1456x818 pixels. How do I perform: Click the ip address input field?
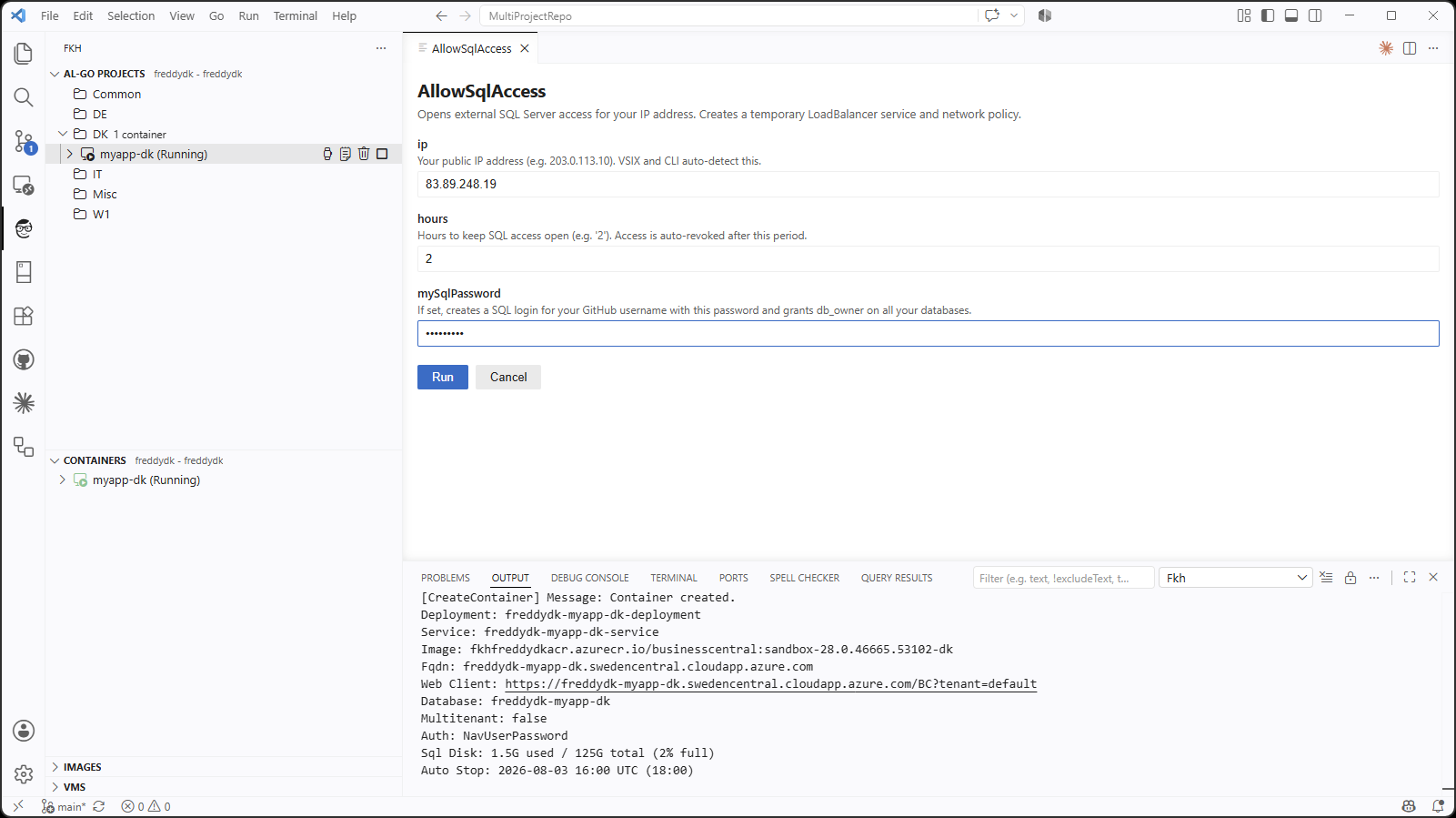pyautogui.click(x=928, y=184)
